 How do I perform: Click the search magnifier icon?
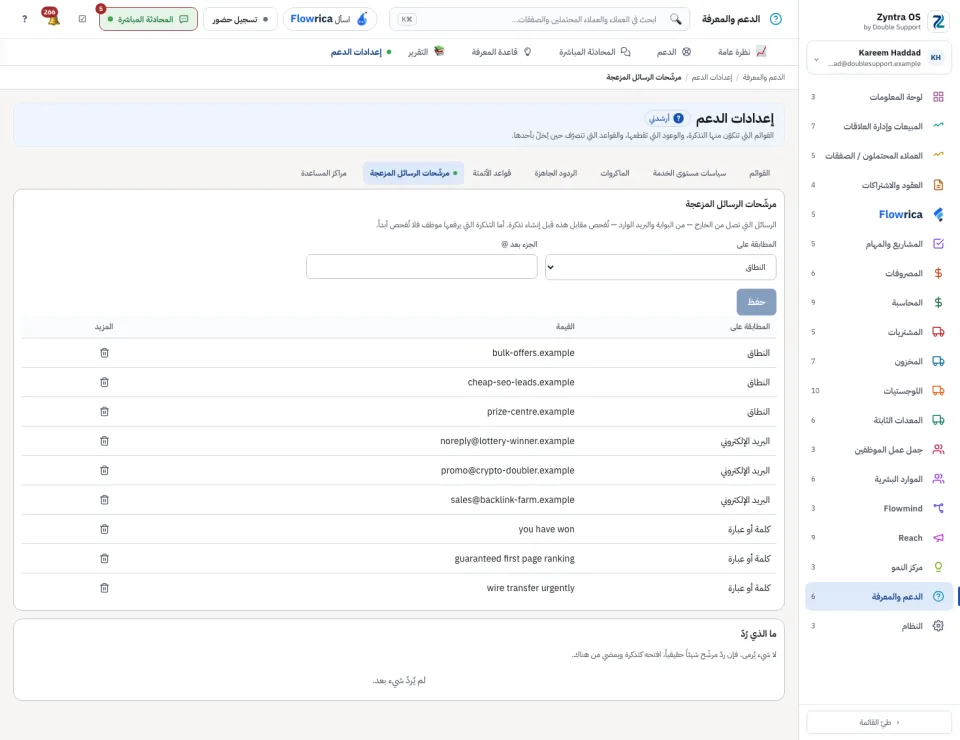tap(675, 19)
